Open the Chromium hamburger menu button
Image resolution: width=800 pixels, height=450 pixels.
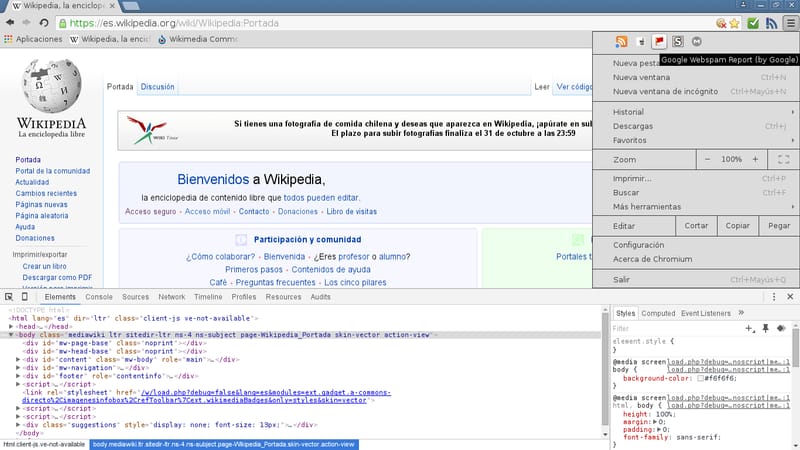point(790,23)
